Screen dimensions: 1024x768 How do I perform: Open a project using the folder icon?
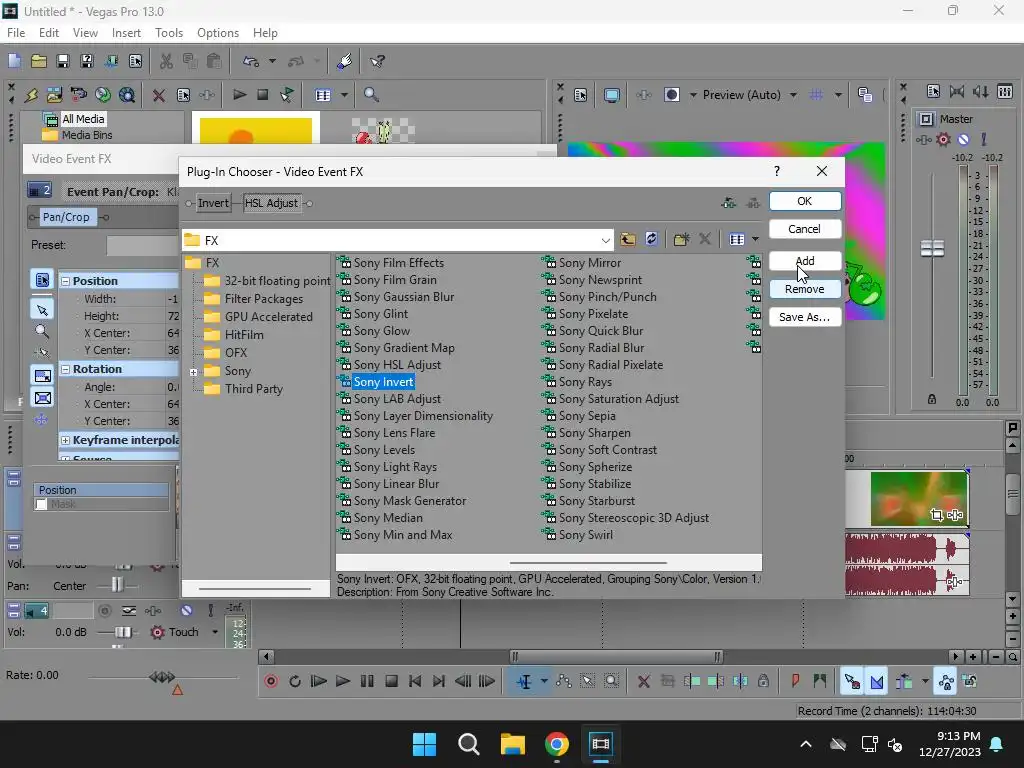[x=39, y=61]
